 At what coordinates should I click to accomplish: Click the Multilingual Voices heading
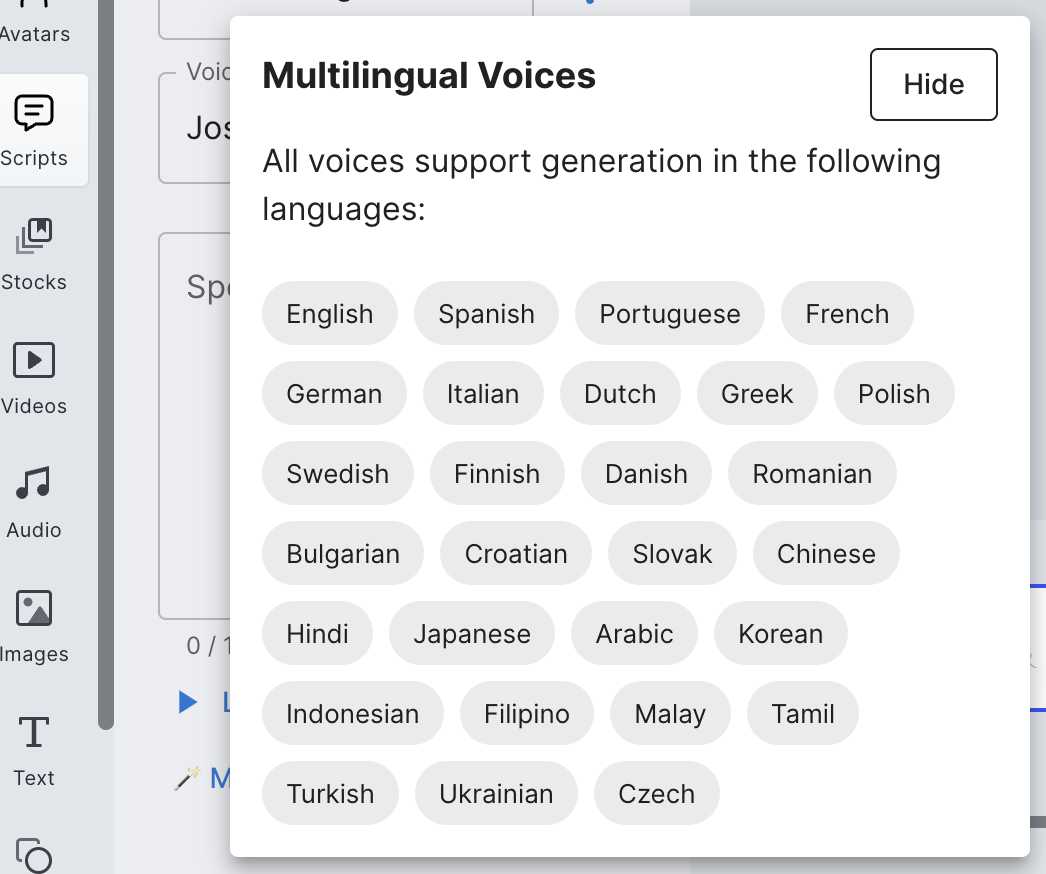tap(429, 75)
